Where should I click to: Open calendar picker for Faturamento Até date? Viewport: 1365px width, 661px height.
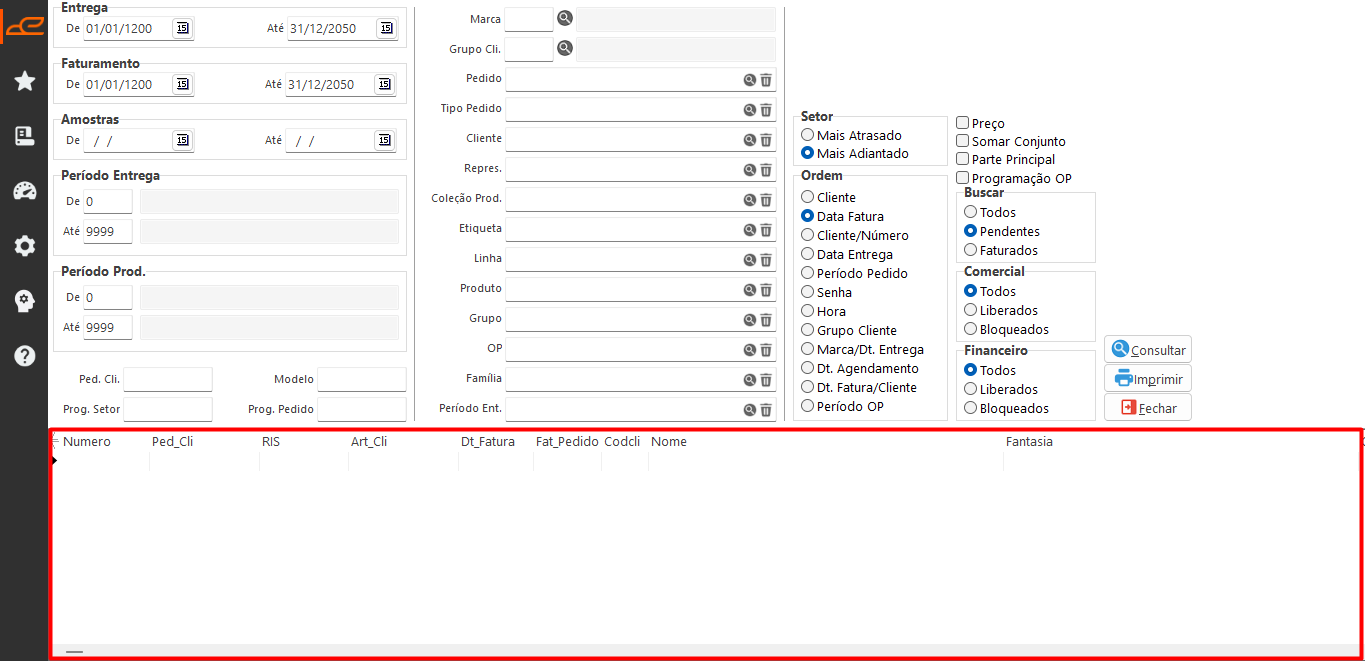[x=385, y=84]
